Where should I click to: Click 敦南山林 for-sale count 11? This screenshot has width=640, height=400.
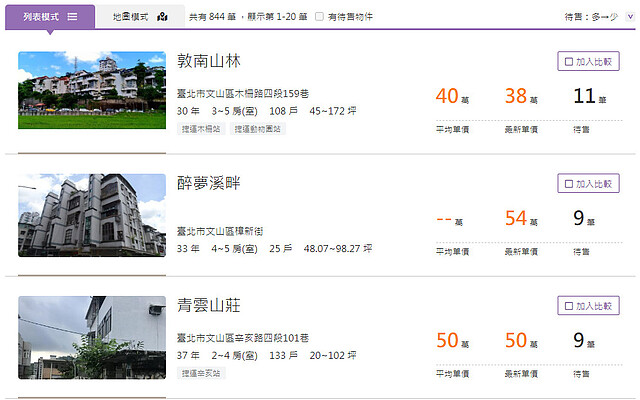[590, 96]
